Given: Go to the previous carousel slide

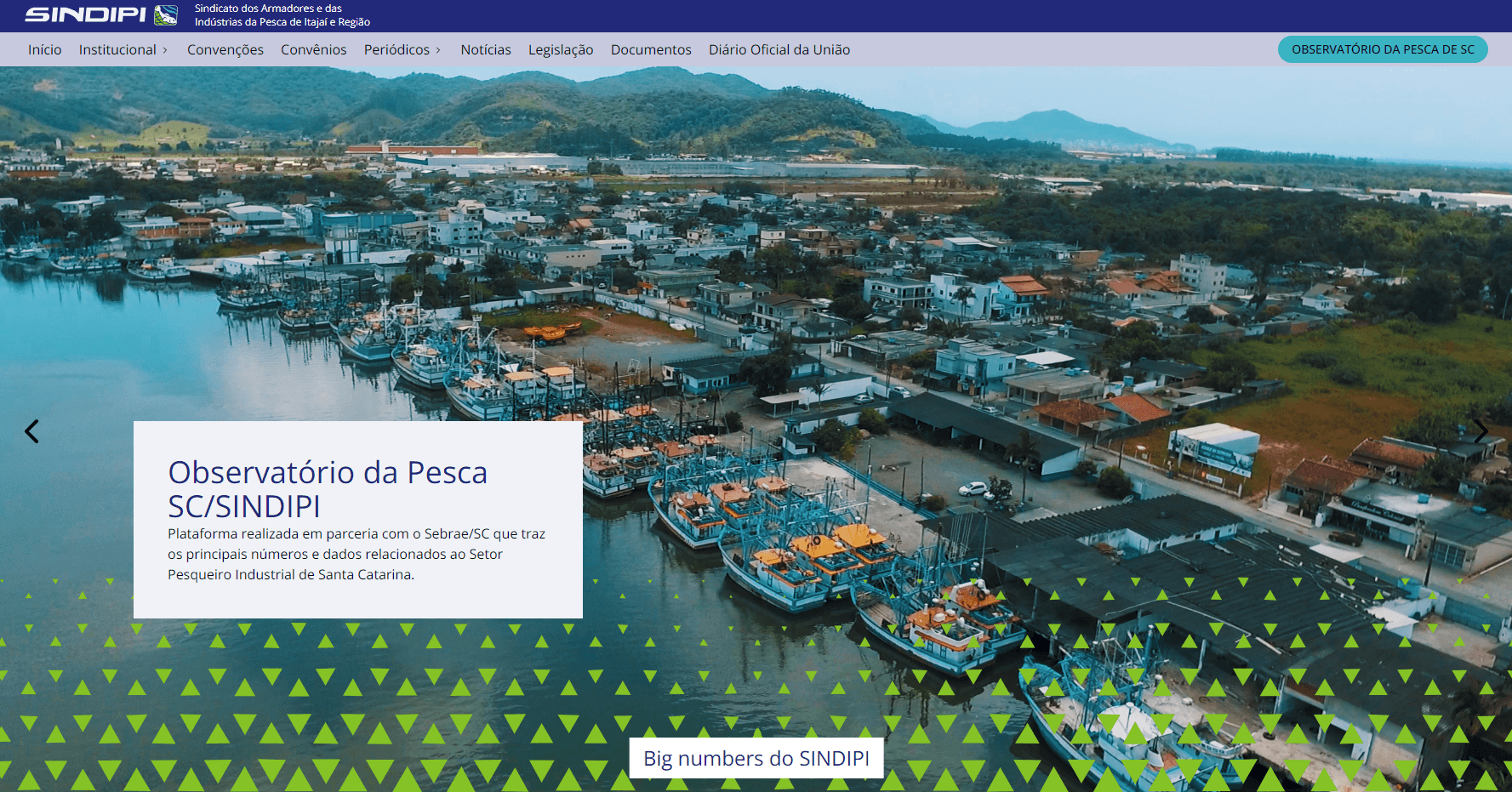Looking at the screenshot, I should click(x=31, y=431).
